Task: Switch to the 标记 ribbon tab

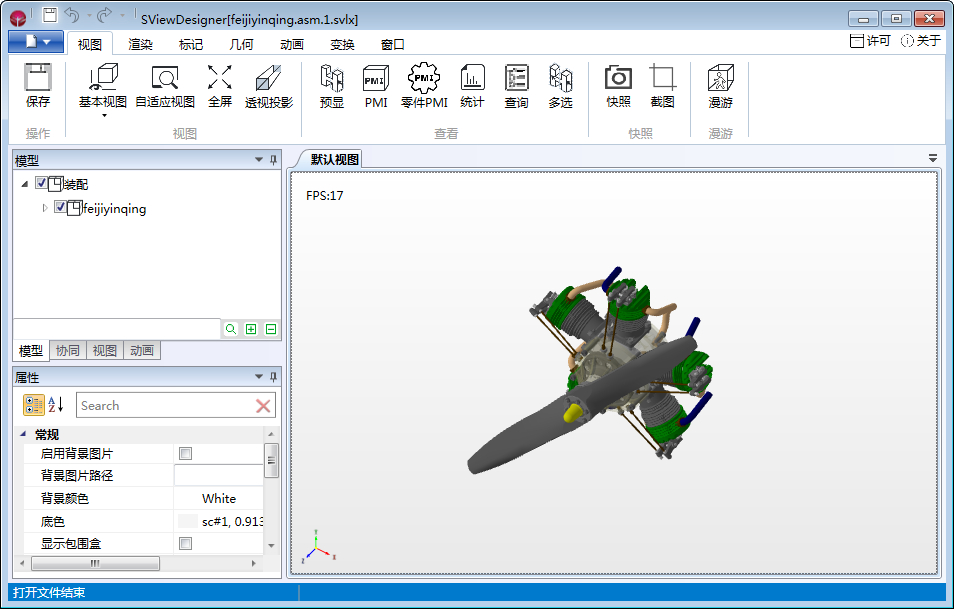Action: point(190,44)
